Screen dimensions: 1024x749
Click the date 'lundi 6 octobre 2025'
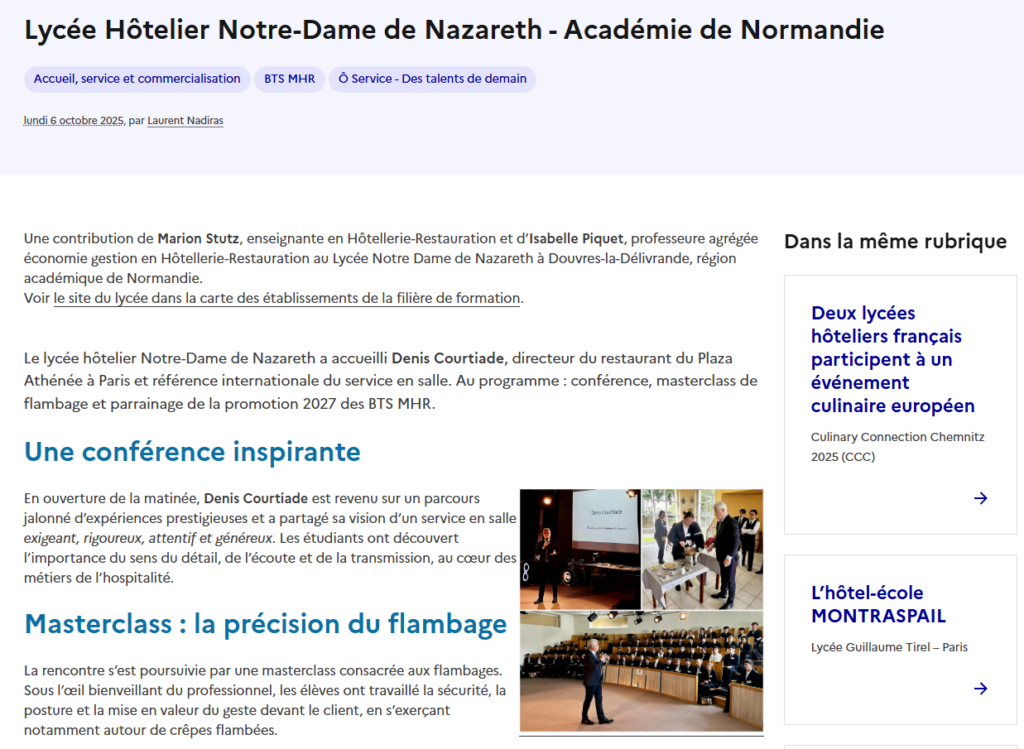pos(73,121)
